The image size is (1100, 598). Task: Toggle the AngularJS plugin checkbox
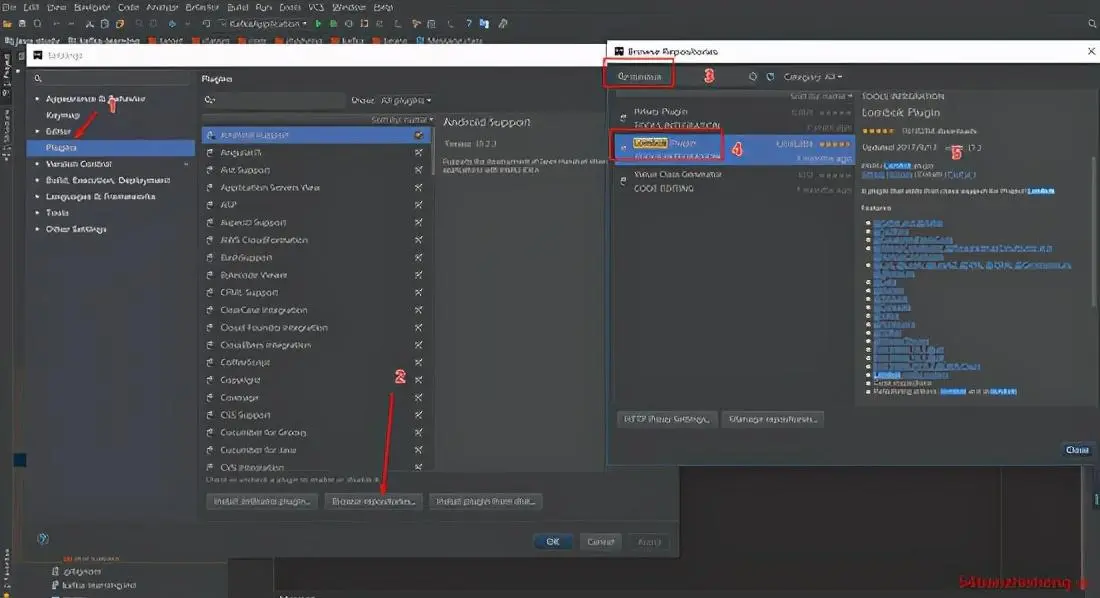pos(418,152)
